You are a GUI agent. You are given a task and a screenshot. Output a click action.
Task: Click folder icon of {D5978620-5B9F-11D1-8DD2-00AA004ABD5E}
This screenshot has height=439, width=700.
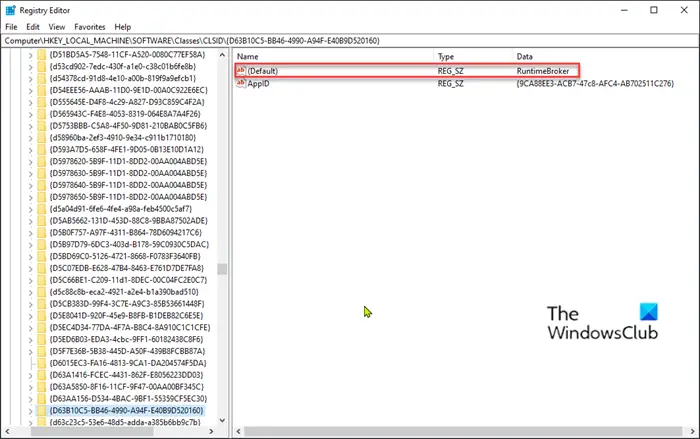pyautogui.click(x=42, y=161)
